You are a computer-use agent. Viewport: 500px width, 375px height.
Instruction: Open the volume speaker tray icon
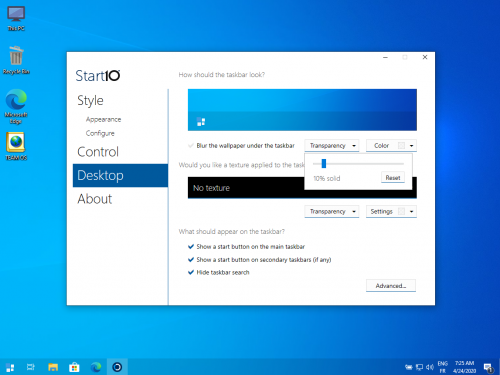tap(430, 367)
